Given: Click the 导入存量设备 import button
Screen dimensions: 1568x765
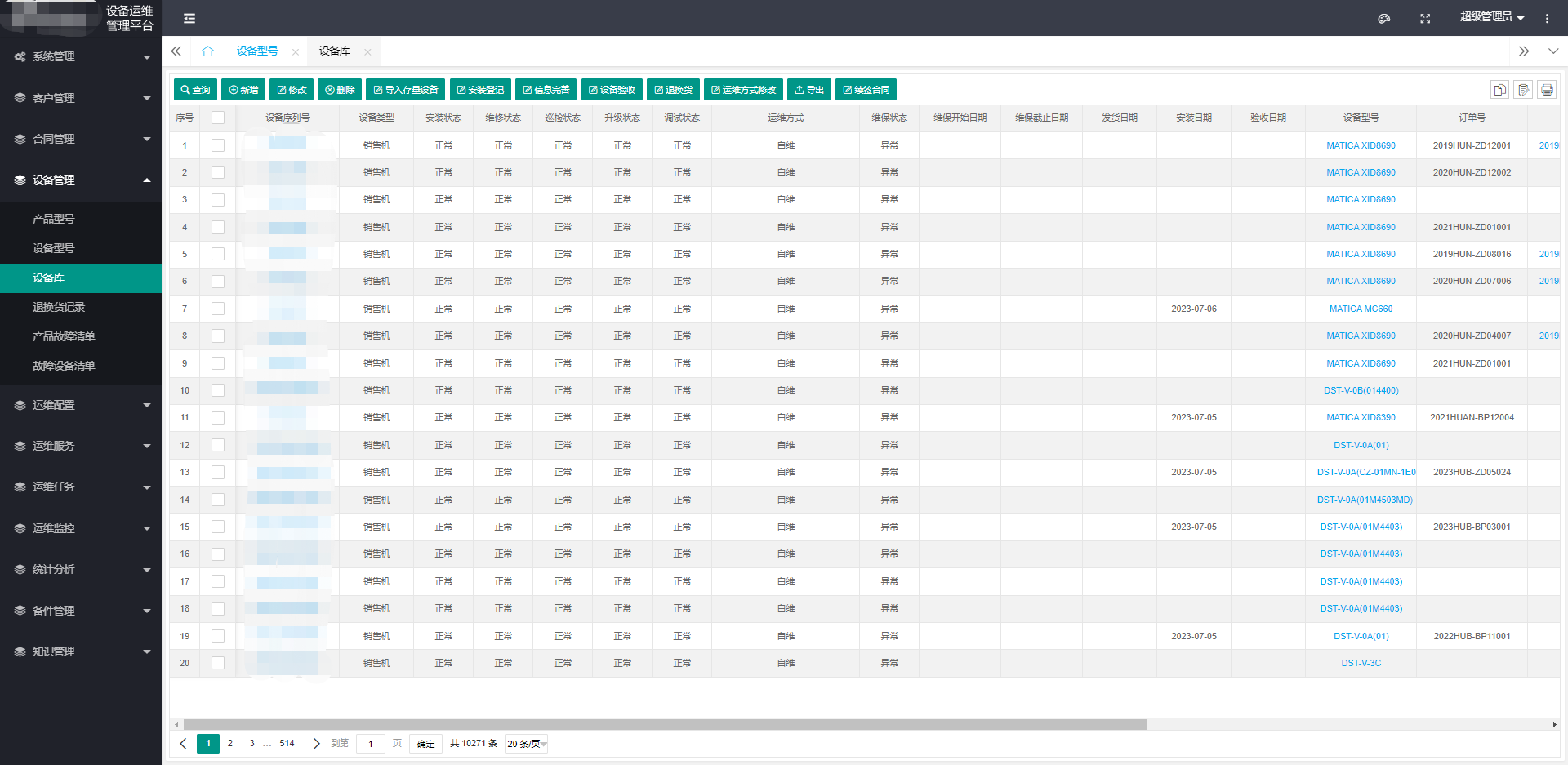Looking at the screenshot, I should 406,89.
